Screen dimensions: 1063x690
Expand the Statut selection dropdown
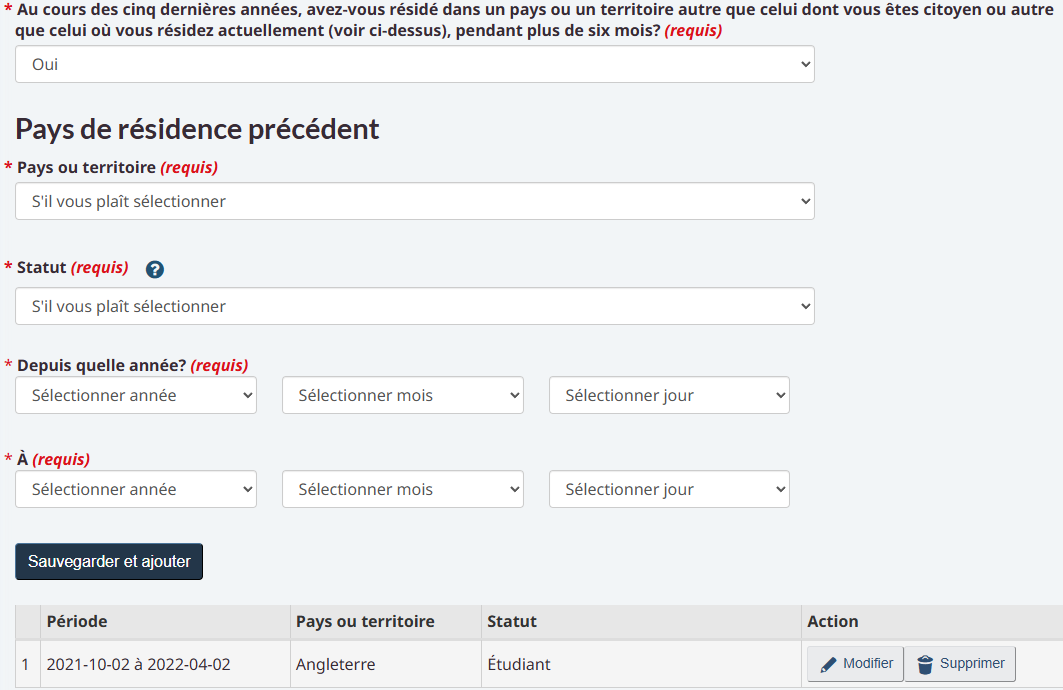(x=415, y=306)
